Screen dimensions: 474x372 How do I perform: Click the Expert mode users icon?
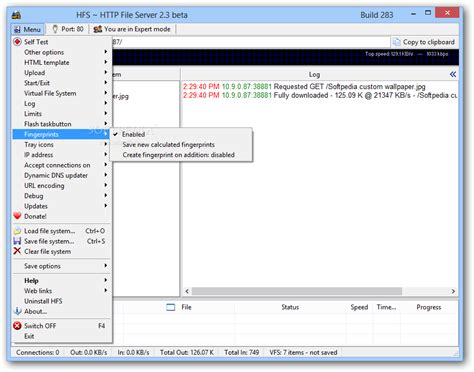tap(98, 29)
